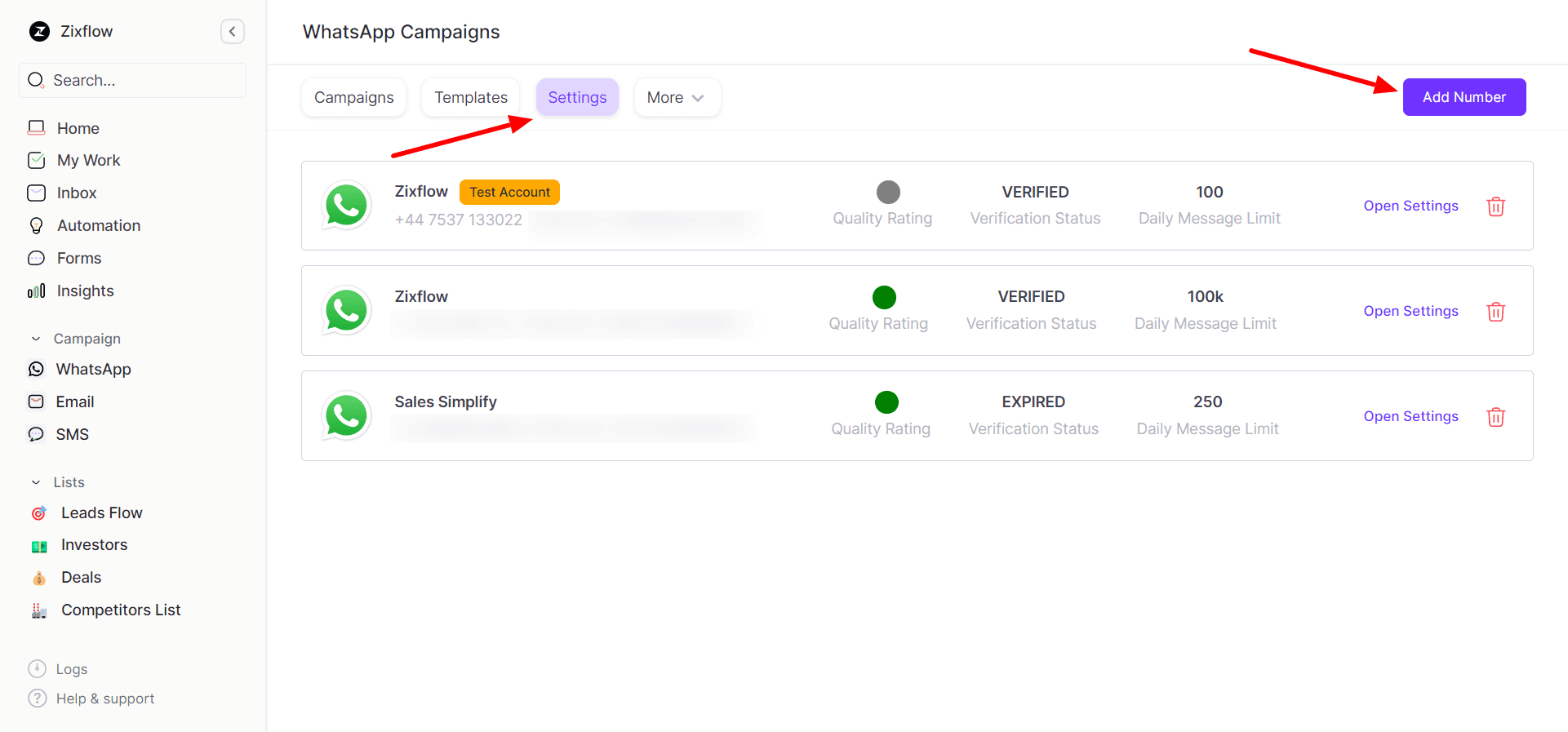Screen dimensions: 1568x732
Task: Click the trash icon for the Test Account row
Action: coord(1495,206)
